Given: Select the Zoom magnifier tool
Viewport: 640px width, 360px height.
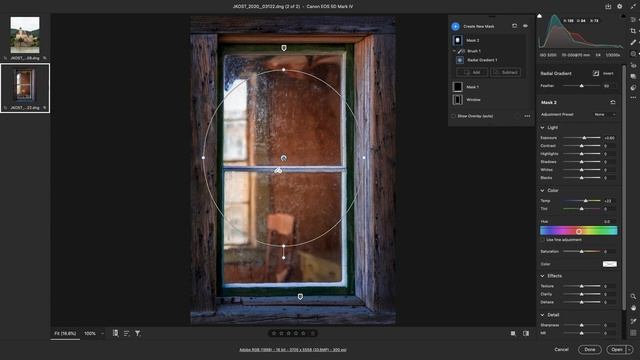Looking at the screenshot, I should coord(633,296).
